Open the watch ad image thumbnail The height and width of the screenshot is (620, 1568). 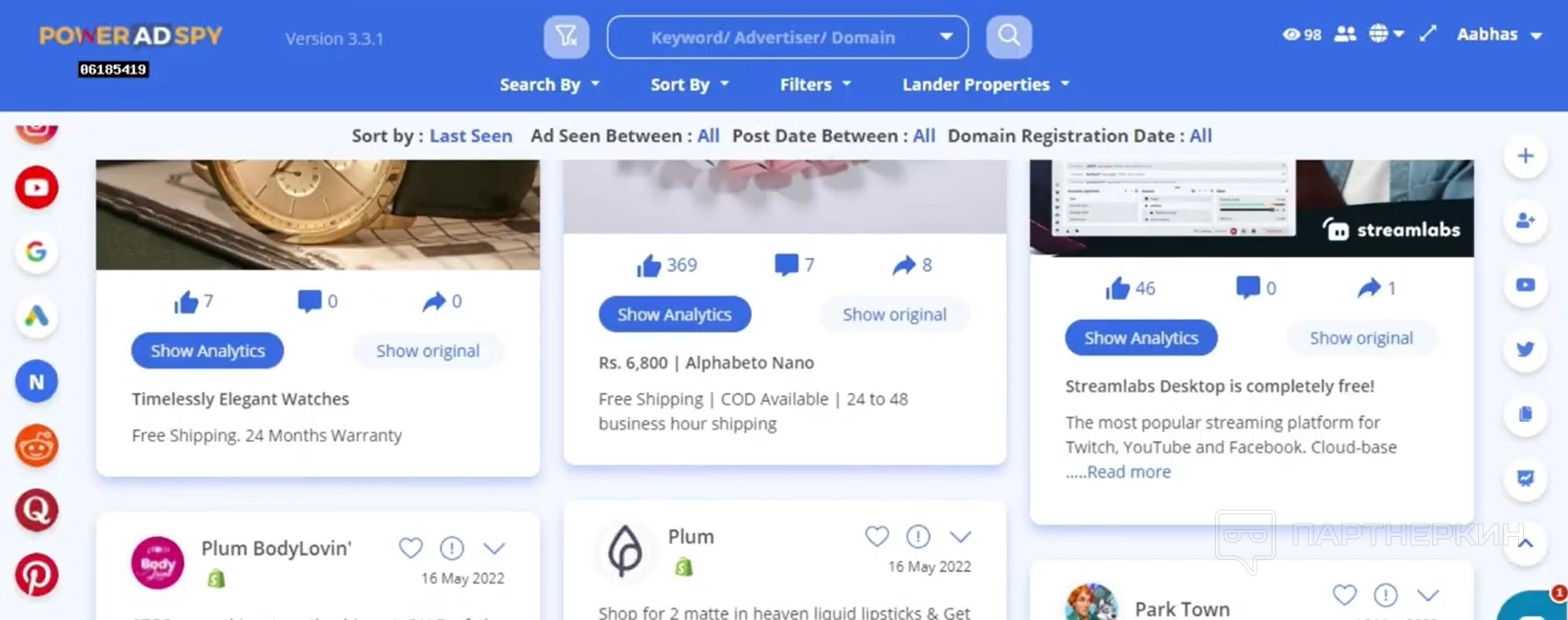318,215
